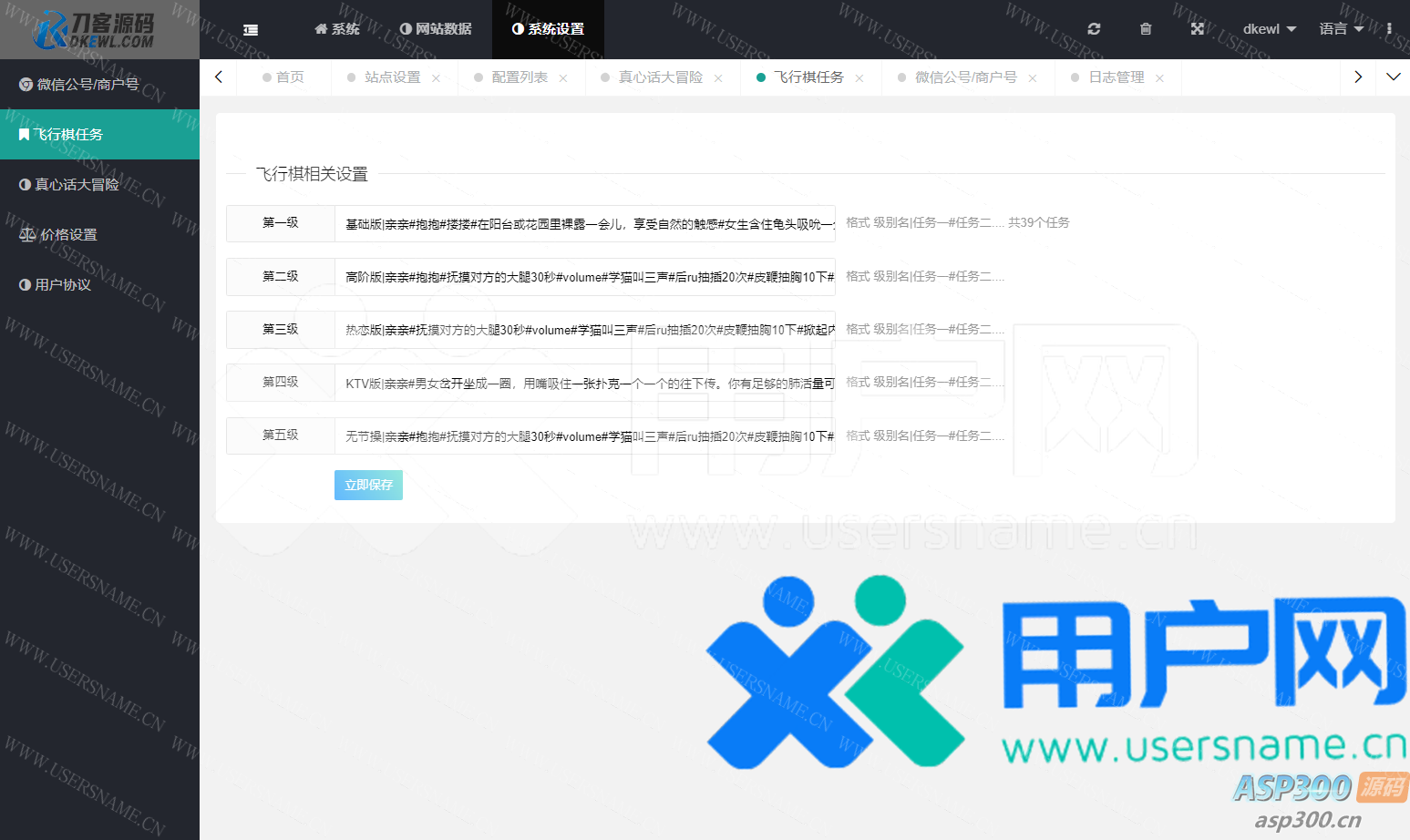Close the 日志管理 tab

point(1159,78)
